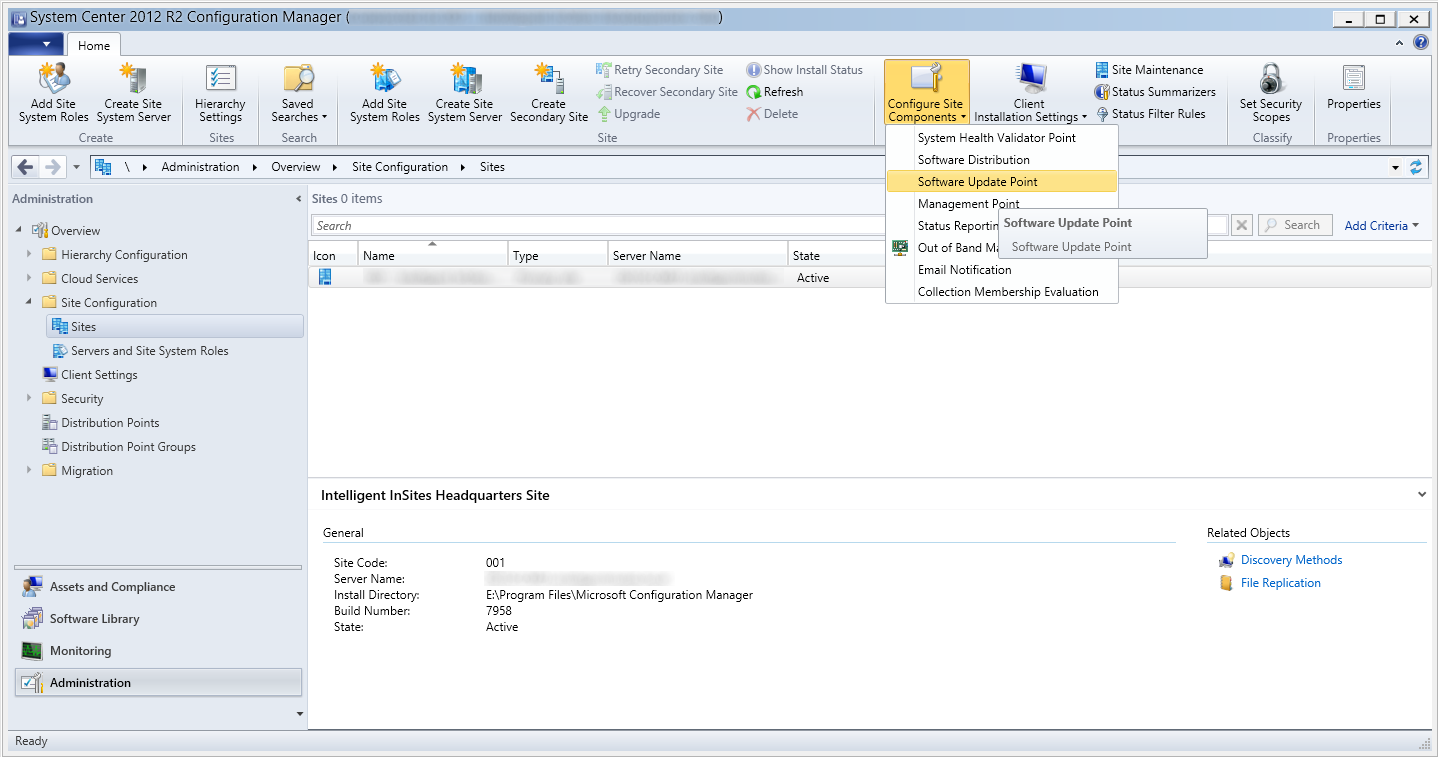Click Site Configuration in breadcrumb path

(400, 167)
